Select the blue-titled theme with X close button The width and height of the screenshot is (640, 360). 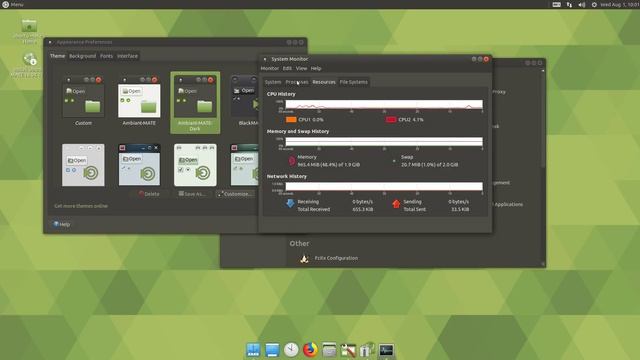(x=139, y=165)
